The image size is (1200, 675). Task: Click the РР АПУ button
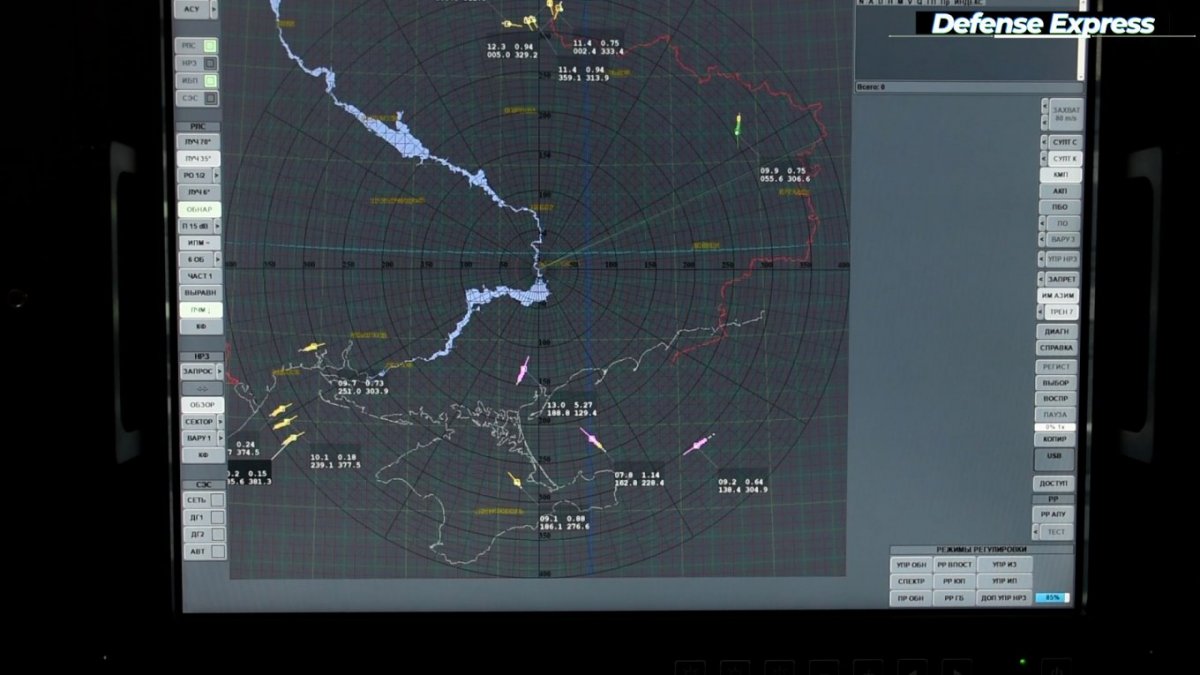pos(1054,514)
